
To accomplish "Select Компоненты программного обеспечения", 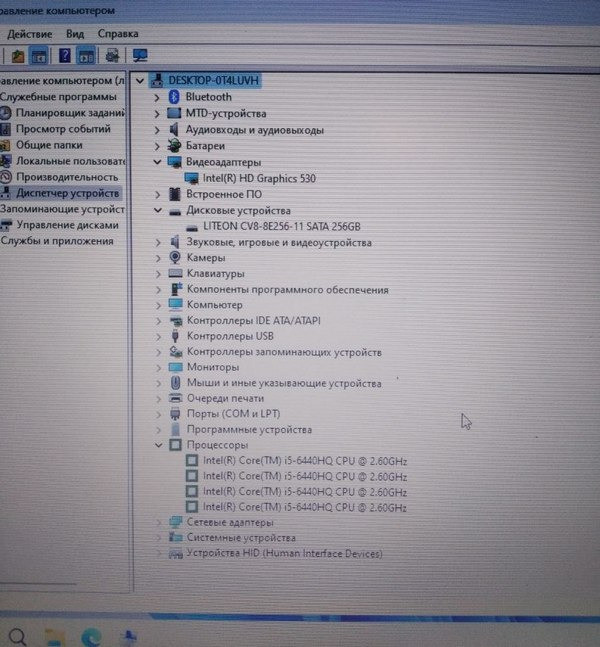I will 288,290.
